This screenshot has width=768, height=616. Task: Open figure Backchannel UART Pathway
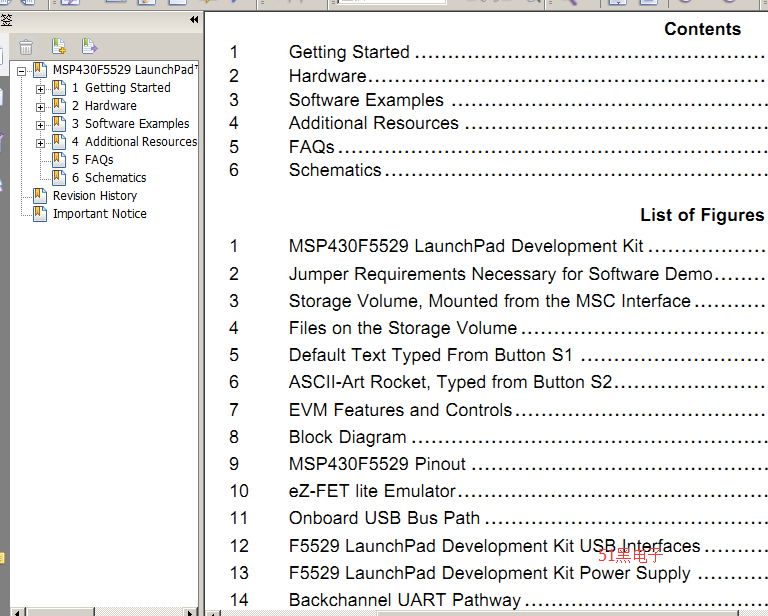coord(405,600)
